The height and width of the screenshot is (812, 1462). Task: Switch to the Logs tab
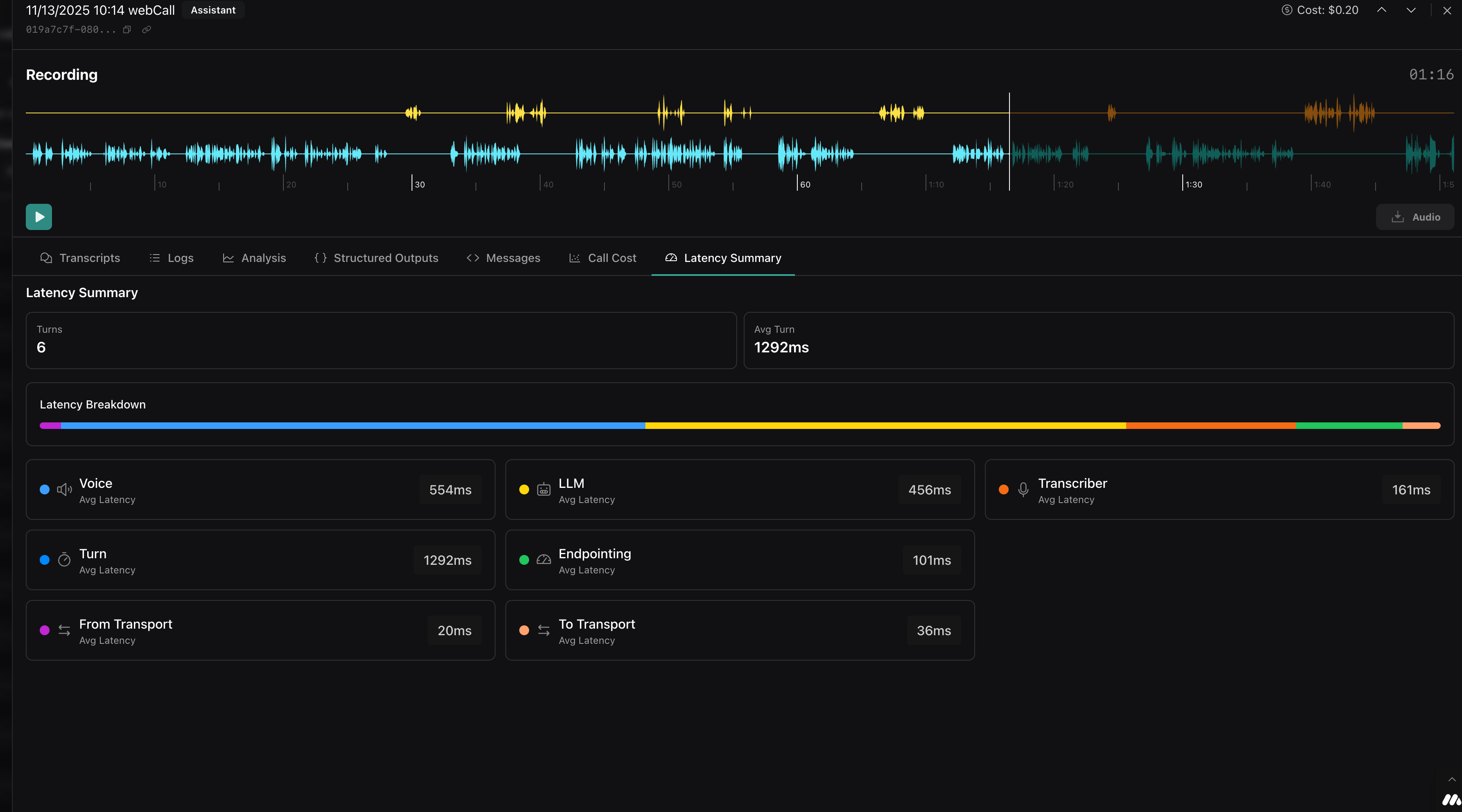[x=172, y=258]
